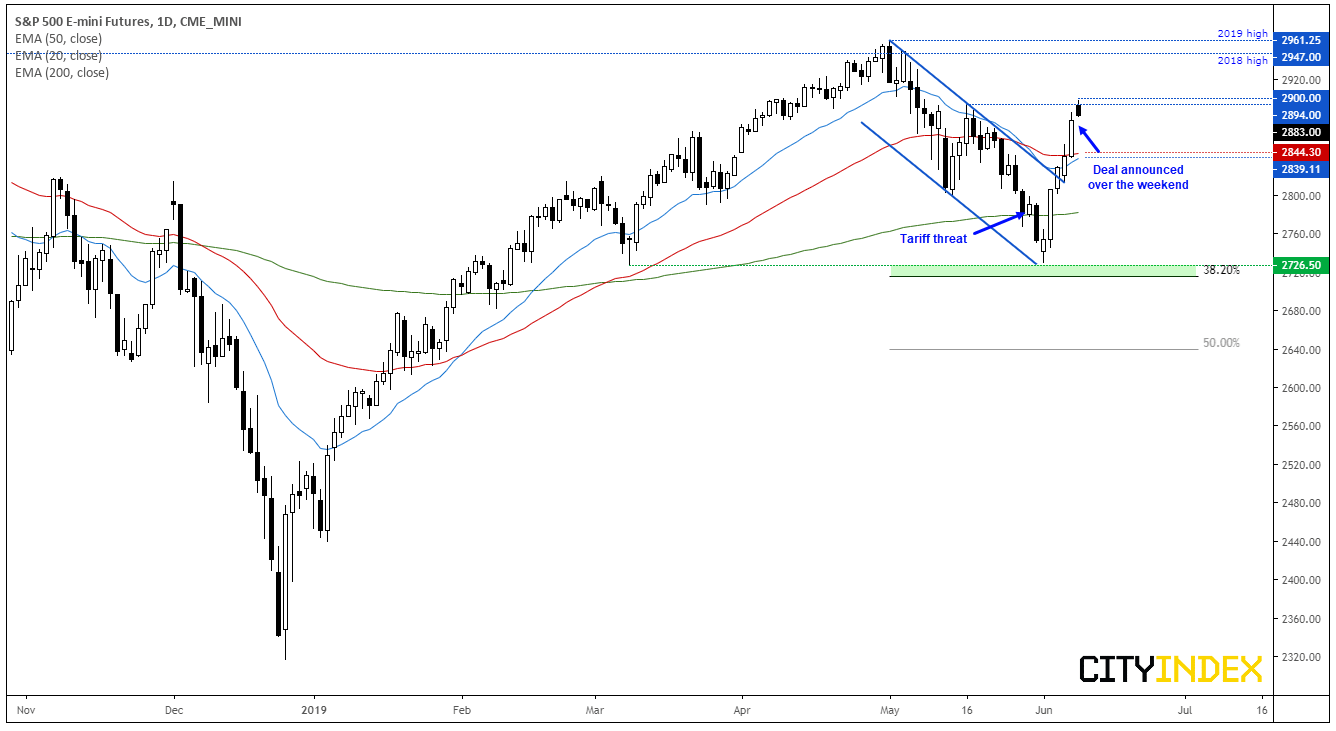Click the 2320.00 price axis value
Screen dimensions: 1336x731
click(x=1301, y=657)
